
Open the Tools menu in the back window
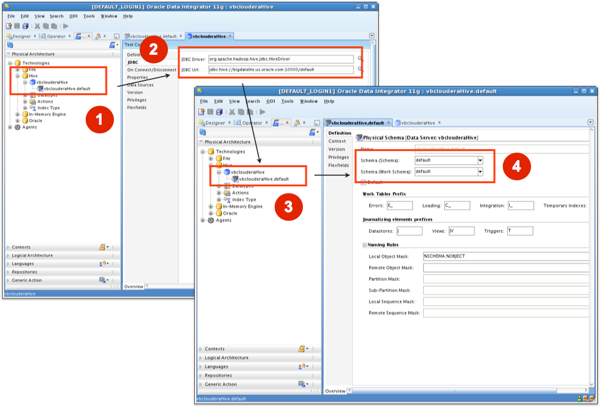89,16
